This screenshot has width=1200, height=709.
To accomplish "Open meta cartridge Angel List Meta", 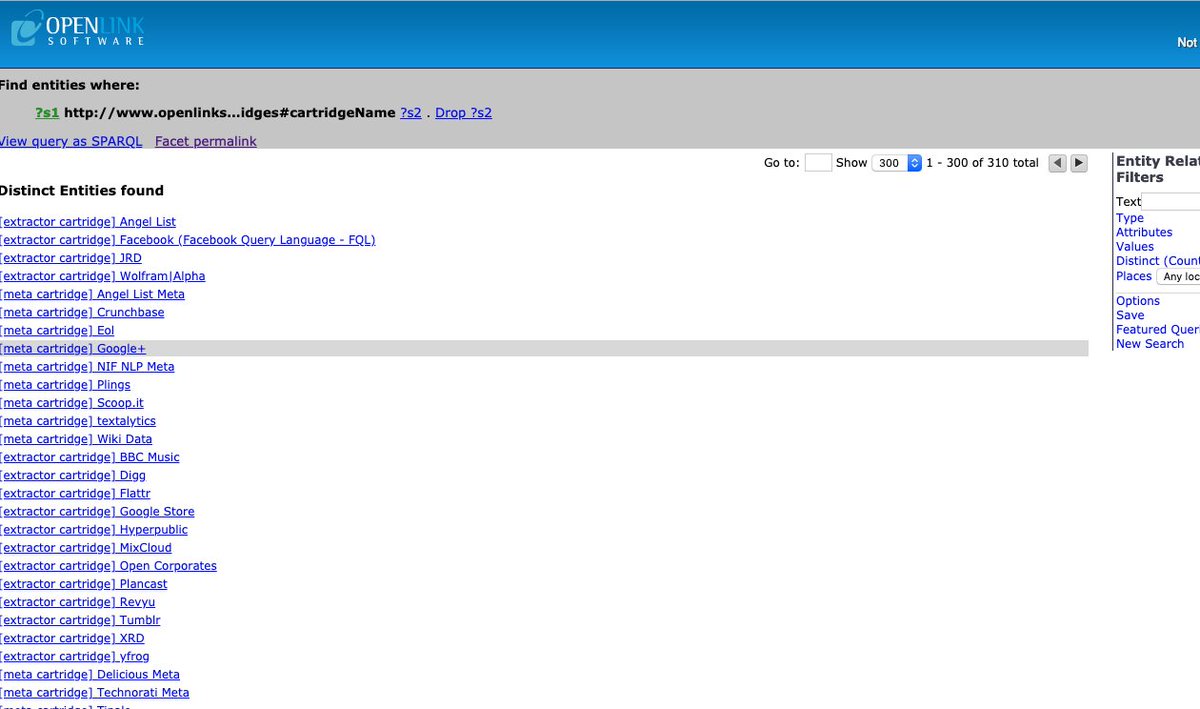I will point(92,294).
